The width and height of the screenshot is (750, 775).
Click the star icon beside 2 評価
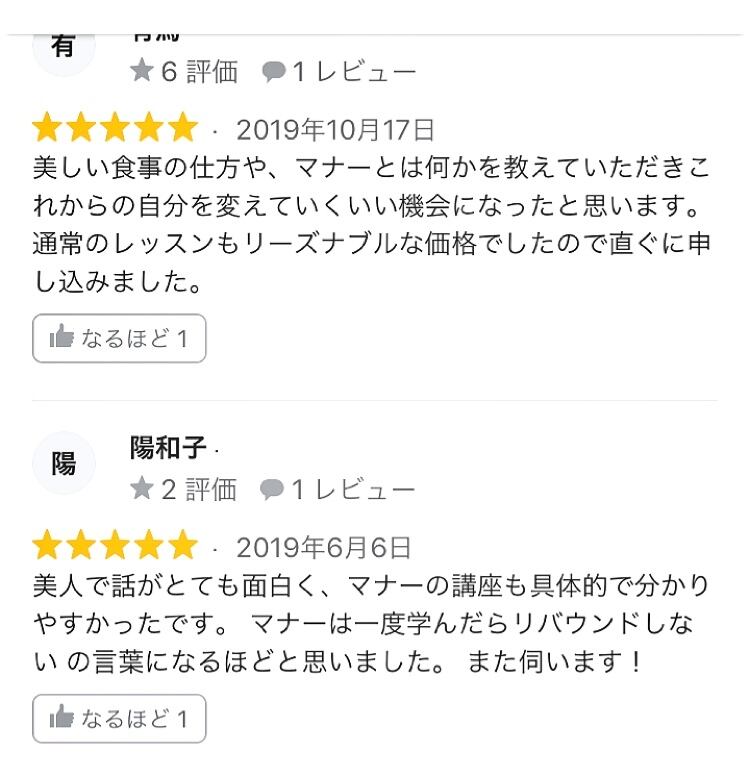click(x=142, y=489)
